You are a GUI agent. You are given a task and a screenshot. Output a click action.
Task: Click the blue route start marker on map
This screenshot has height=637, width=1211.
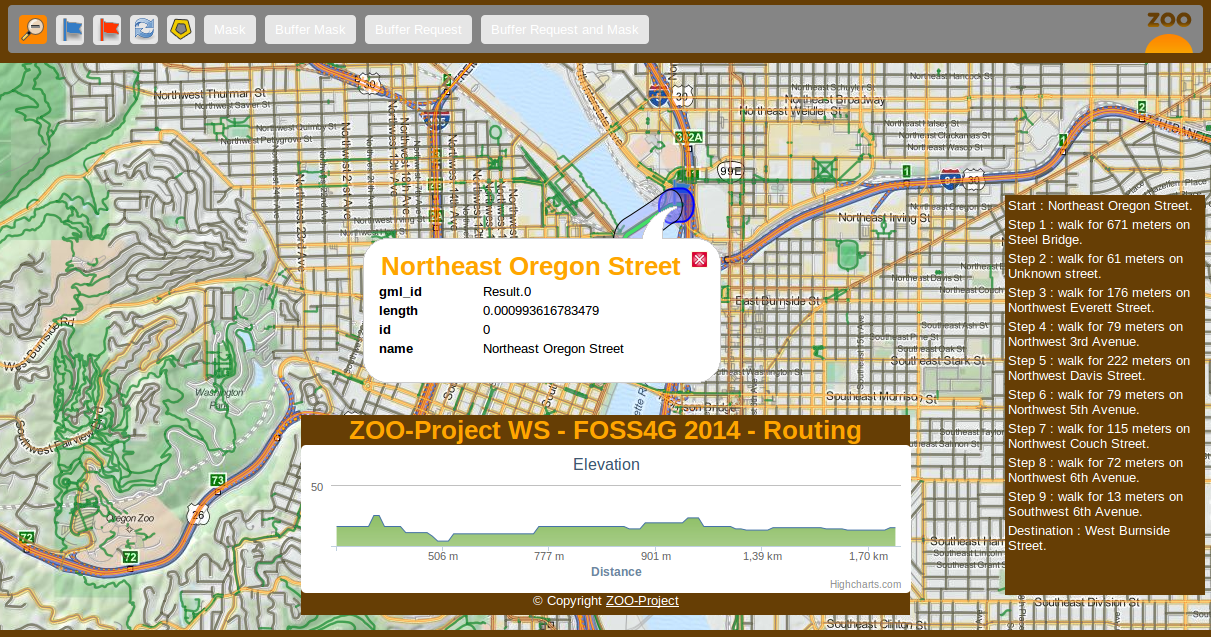pos(677,204)
